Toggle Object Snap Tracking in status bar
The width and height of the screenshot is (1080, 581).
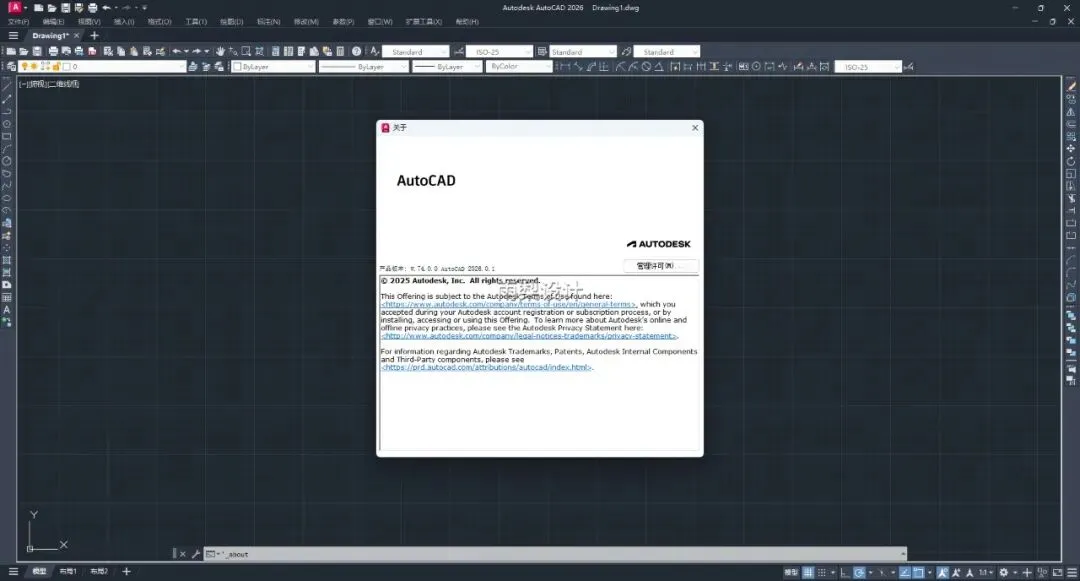point(904,573)
